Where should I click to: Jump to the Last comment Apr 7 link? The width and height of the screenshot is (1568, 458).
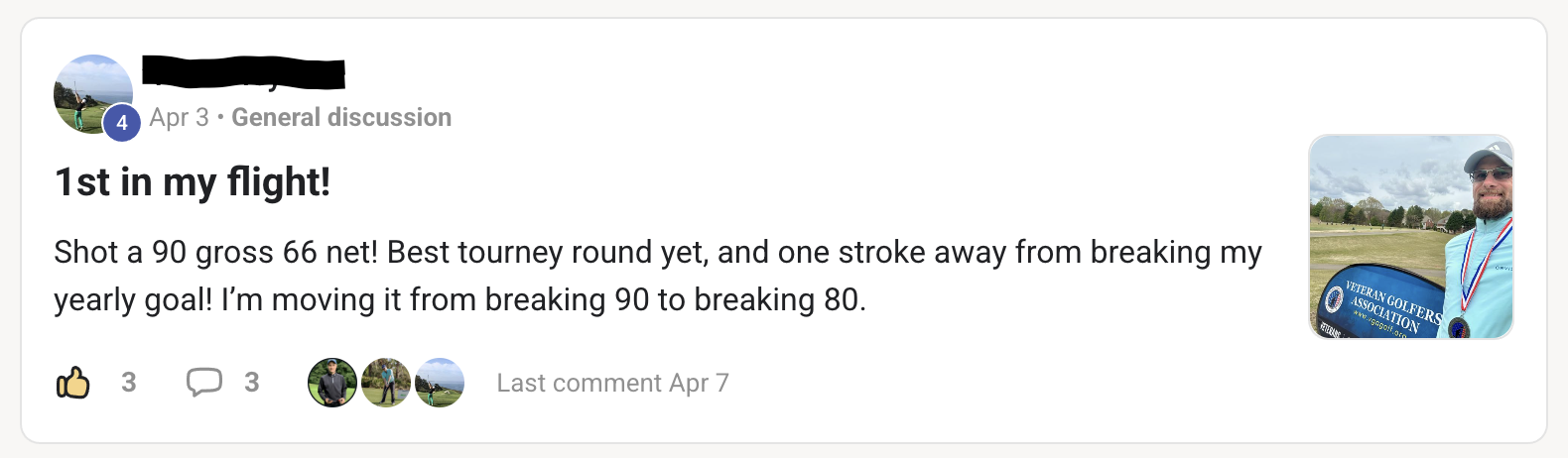point(613,383)
